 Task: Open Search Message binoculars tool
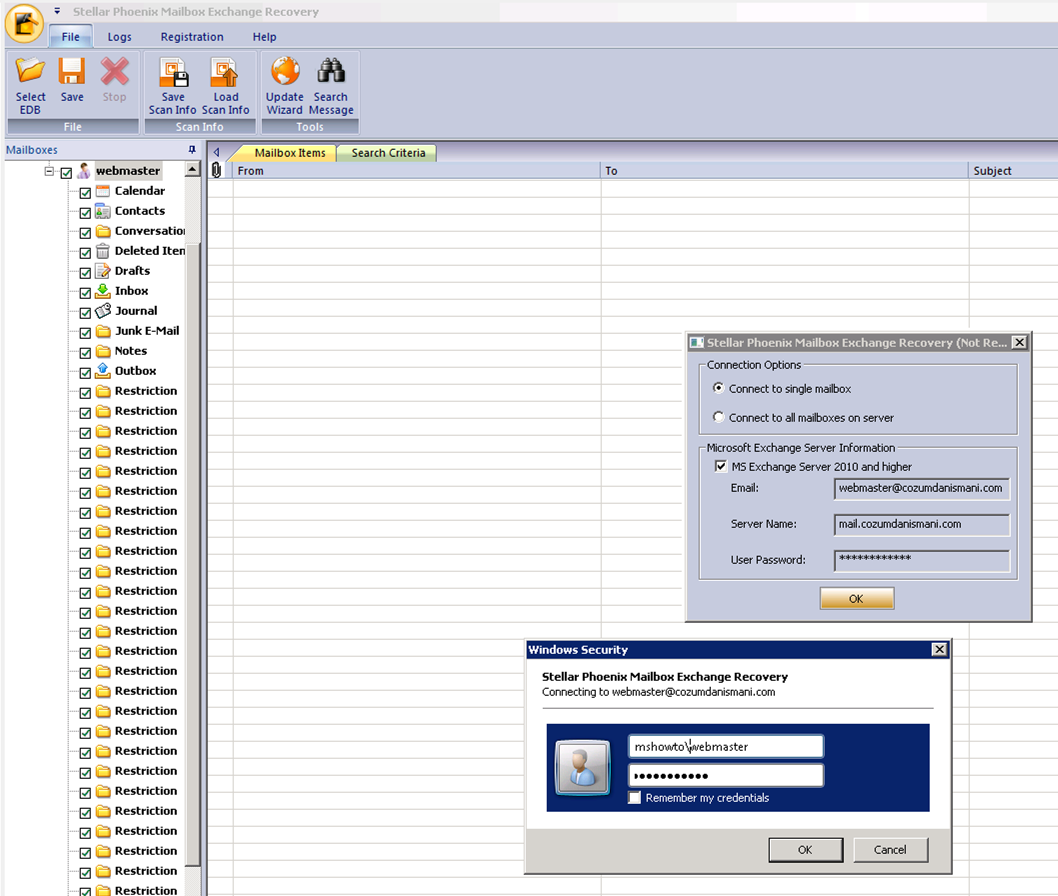(331, 72)
